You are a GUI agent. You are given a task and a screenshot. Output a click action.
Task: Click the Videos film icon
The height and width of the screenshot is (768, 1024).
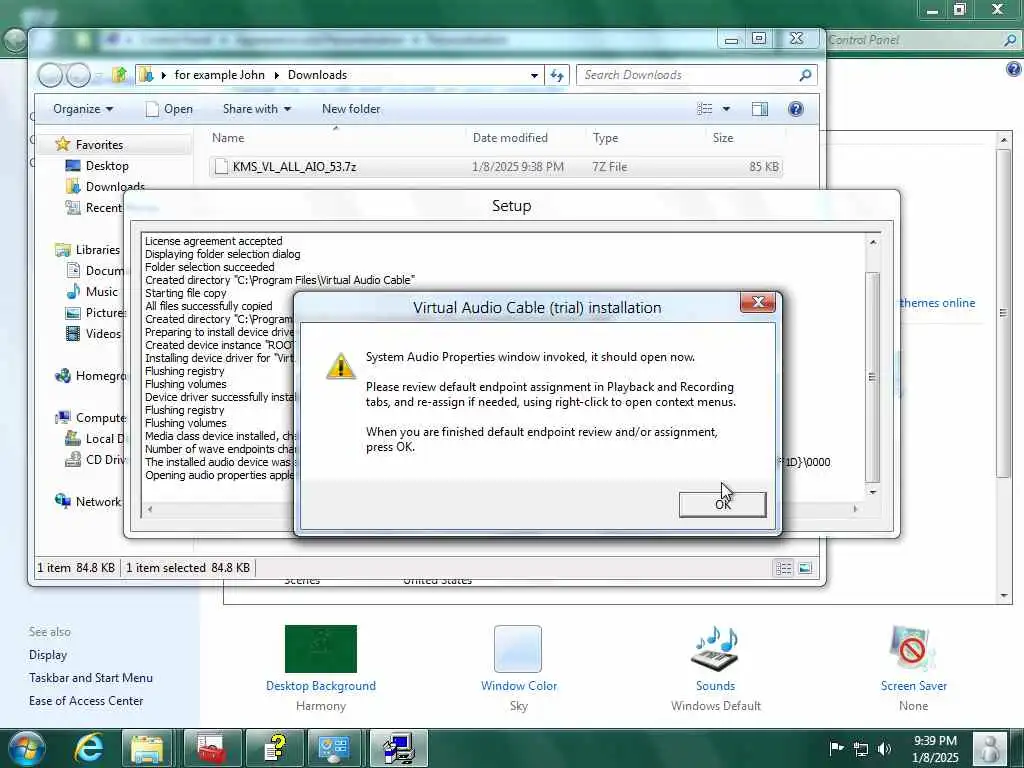click(73, 334)
